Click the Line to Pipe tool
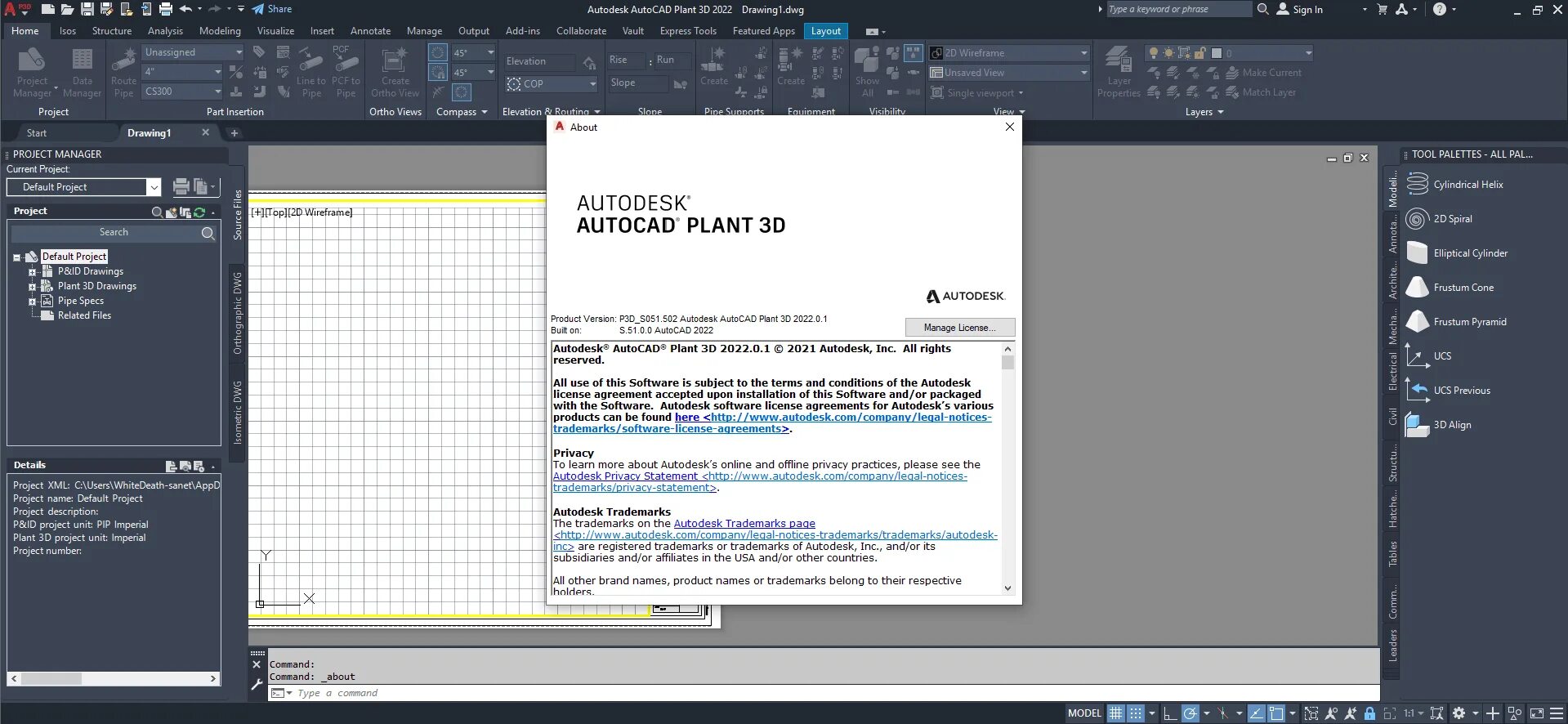Viewport: 1568px width, 724px height. coord(311,72)
